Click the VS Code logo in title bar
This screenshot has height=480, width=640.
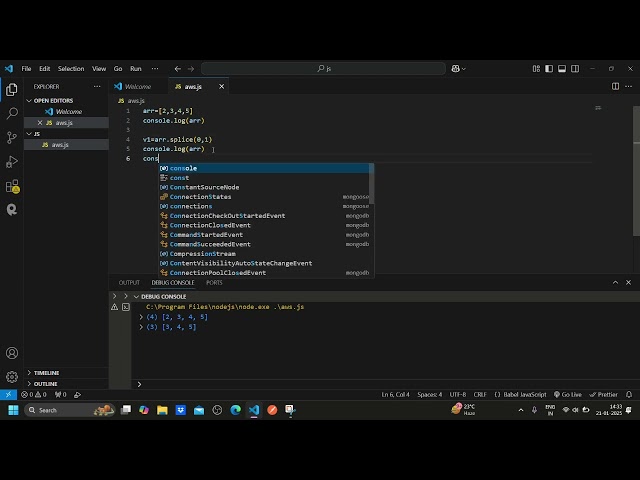click(x=9, y=69)
